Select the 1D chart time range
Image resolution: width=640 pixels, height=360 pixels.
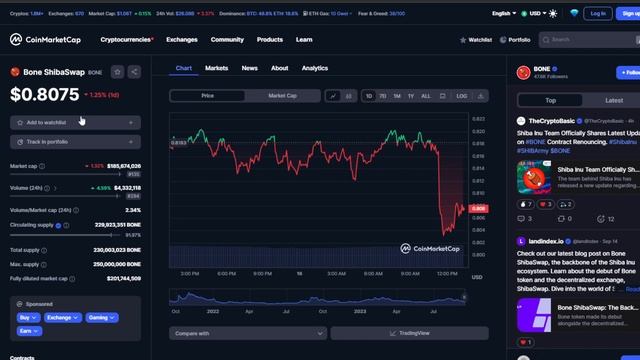(x=369, y=96)
